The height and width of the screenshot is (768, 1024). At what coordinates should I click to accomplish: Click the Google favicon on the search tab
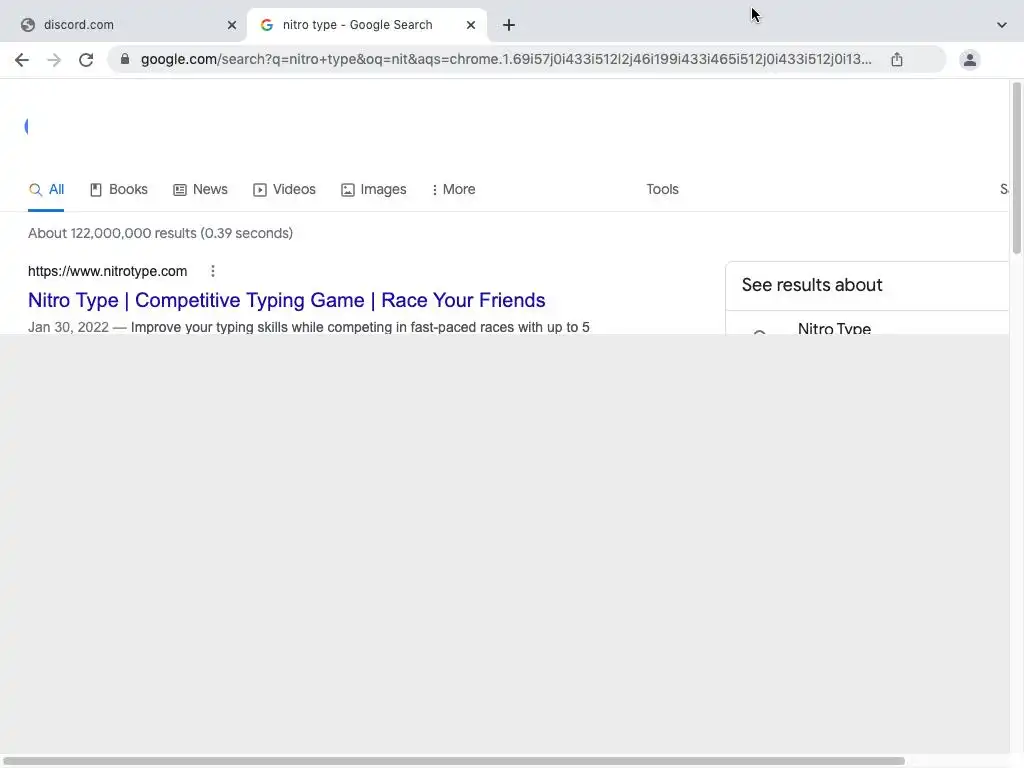tap(266, 25)
